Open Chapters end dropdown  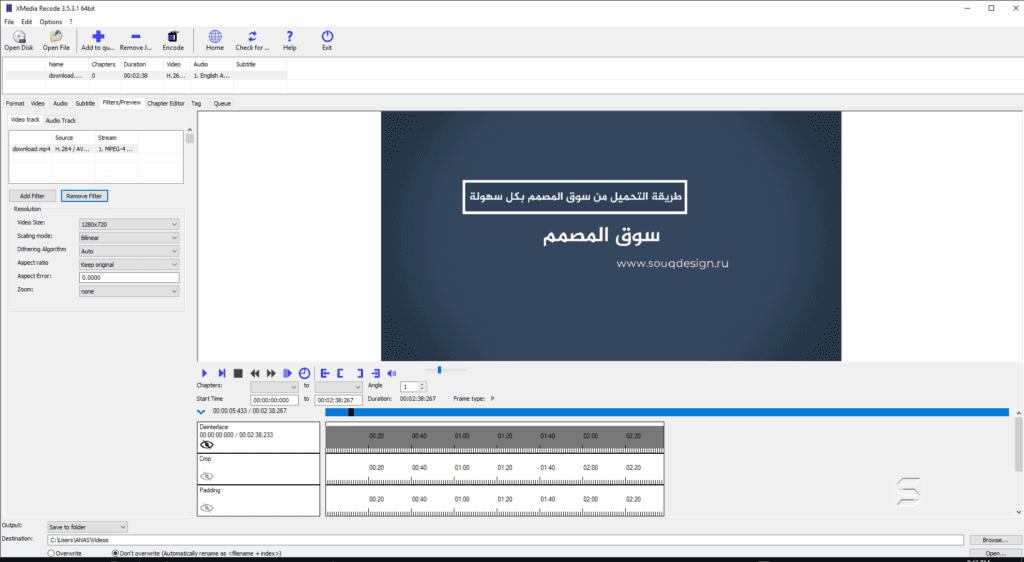[338, 386]
